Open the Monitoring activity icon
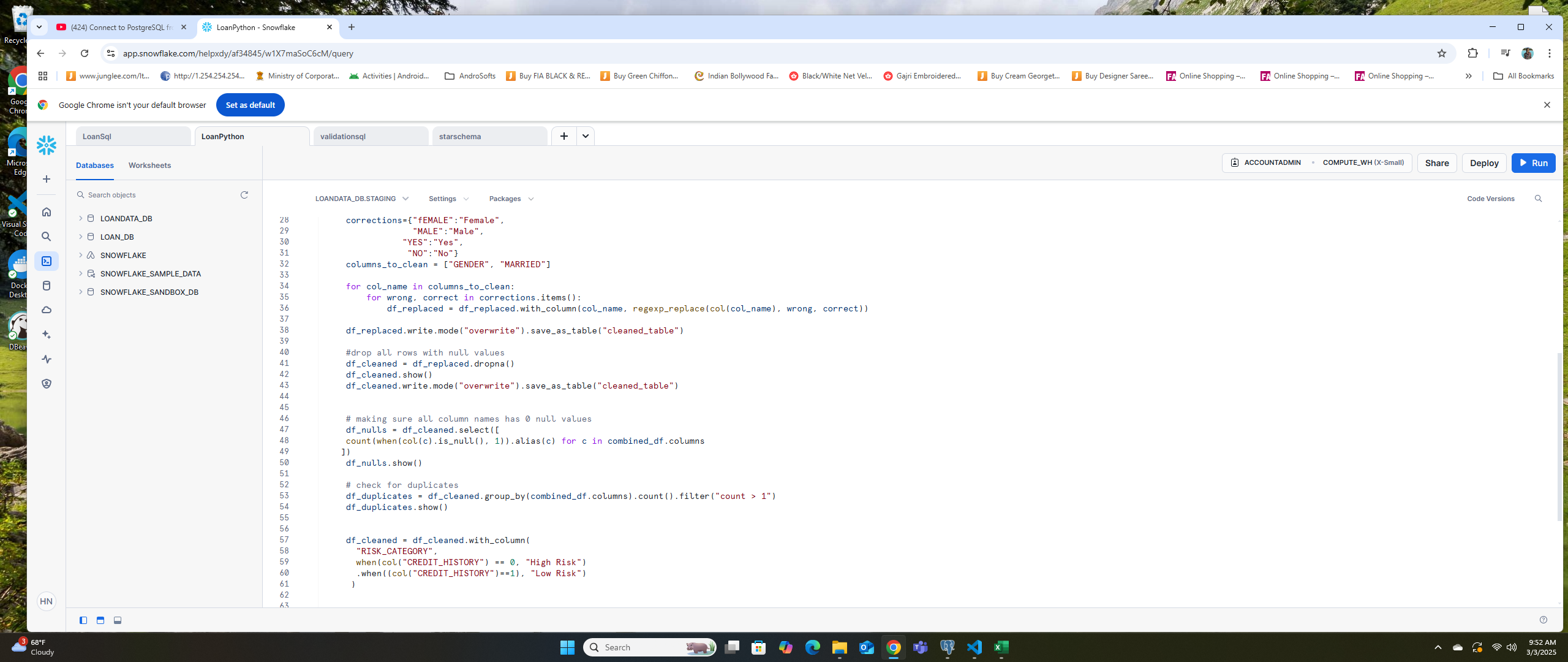The height and width of the screenshot is (662, 1568). click(x=47, y=359)
